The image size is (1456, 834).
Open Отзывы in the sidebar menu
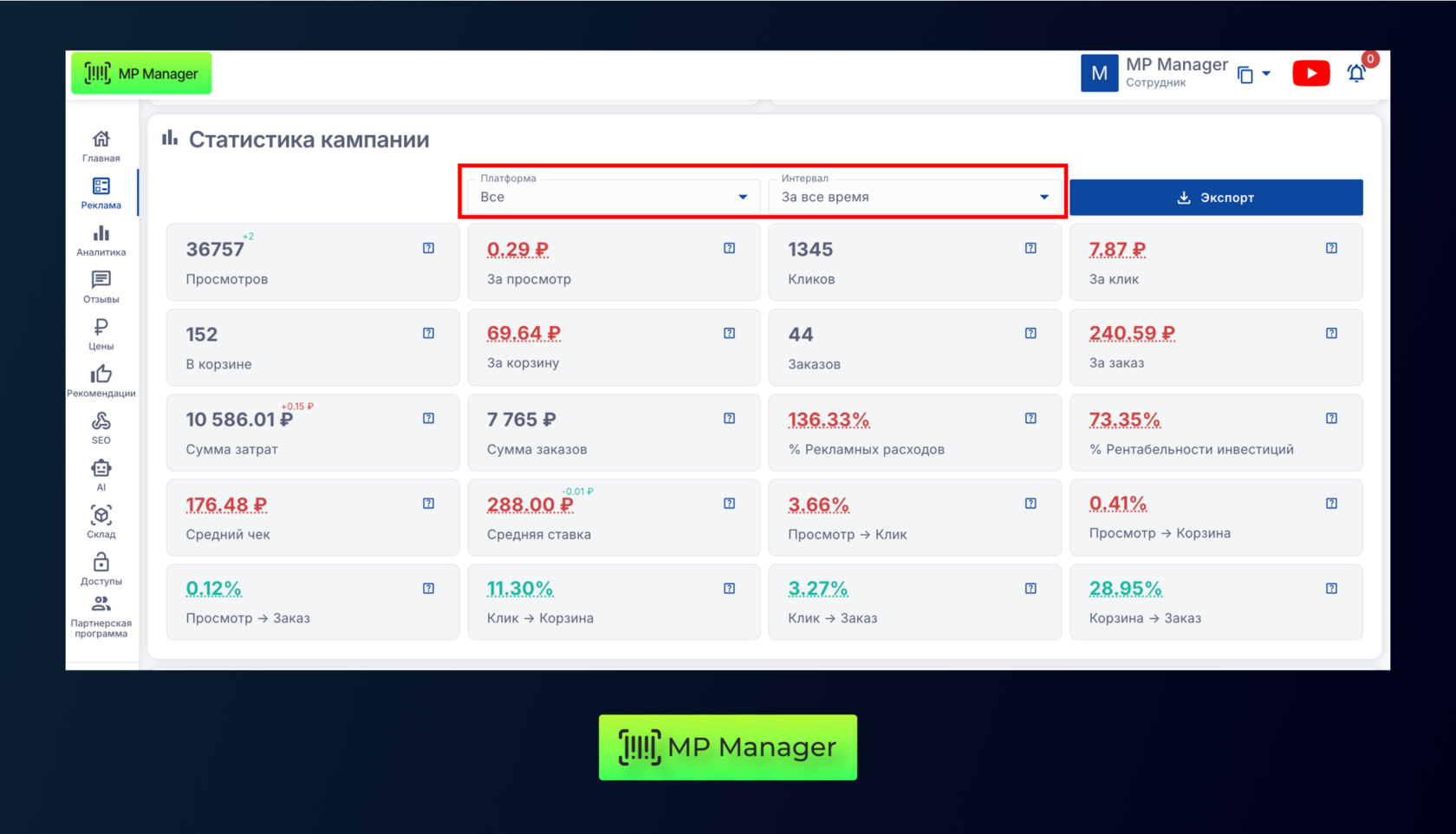[101, 287]
